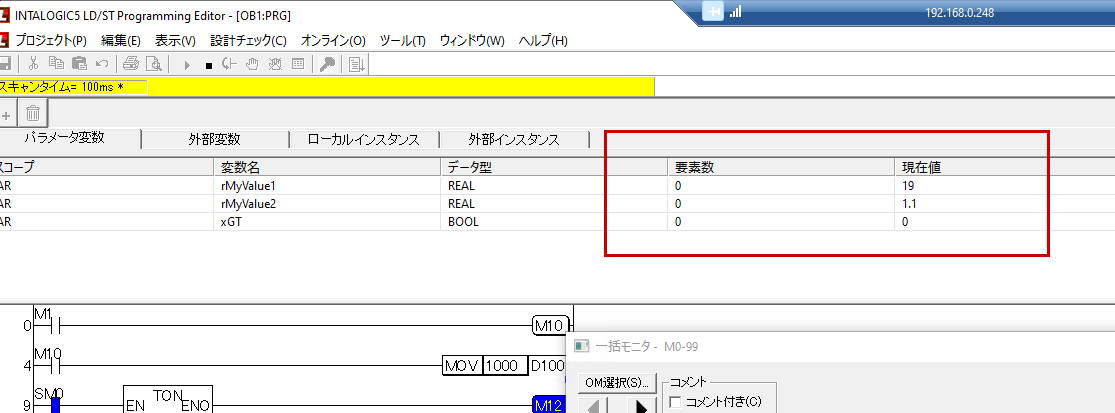
Task: Open the プロジェクト menu
Action: (50, 40)
